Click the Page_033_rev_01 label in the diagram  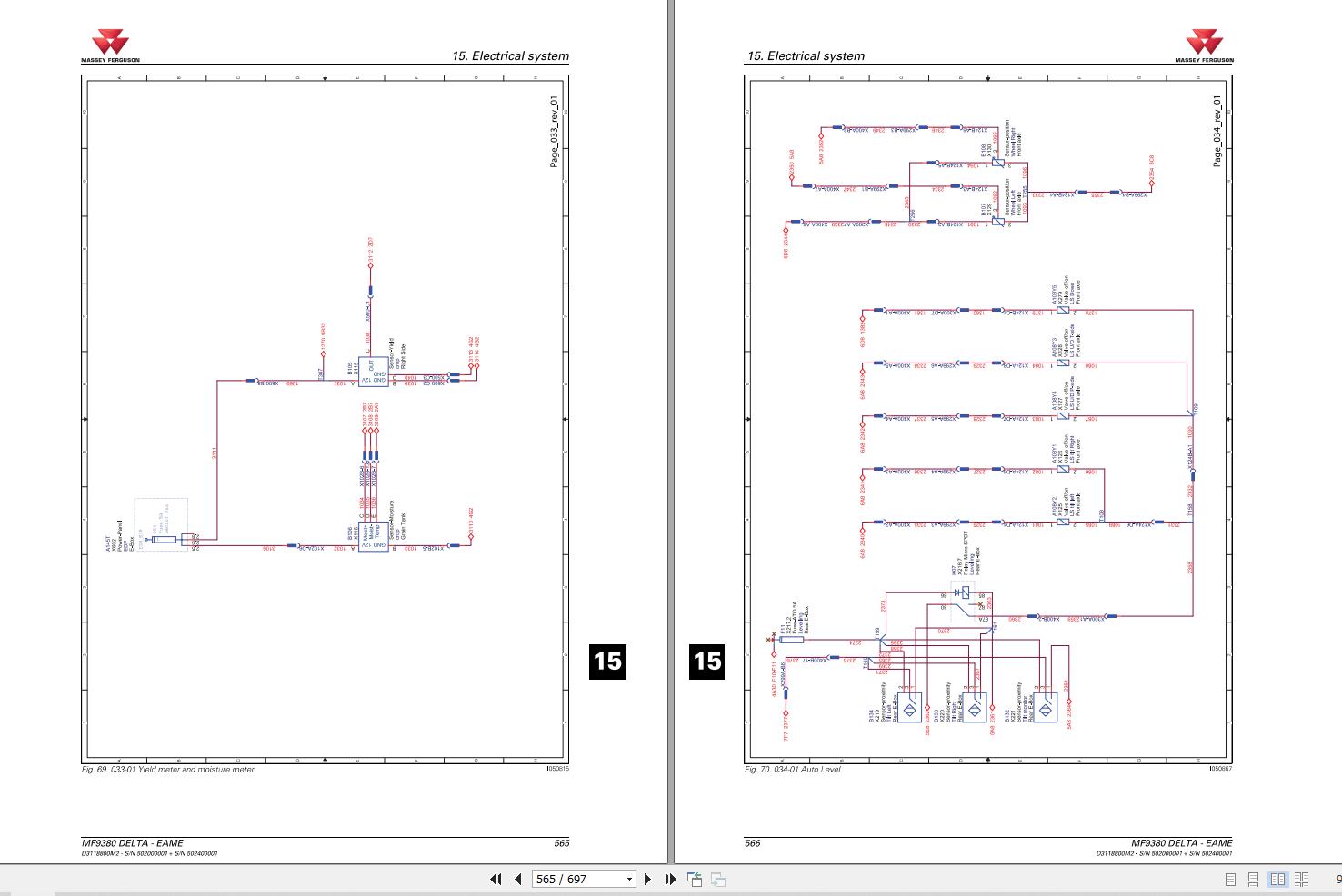(555, 131)
